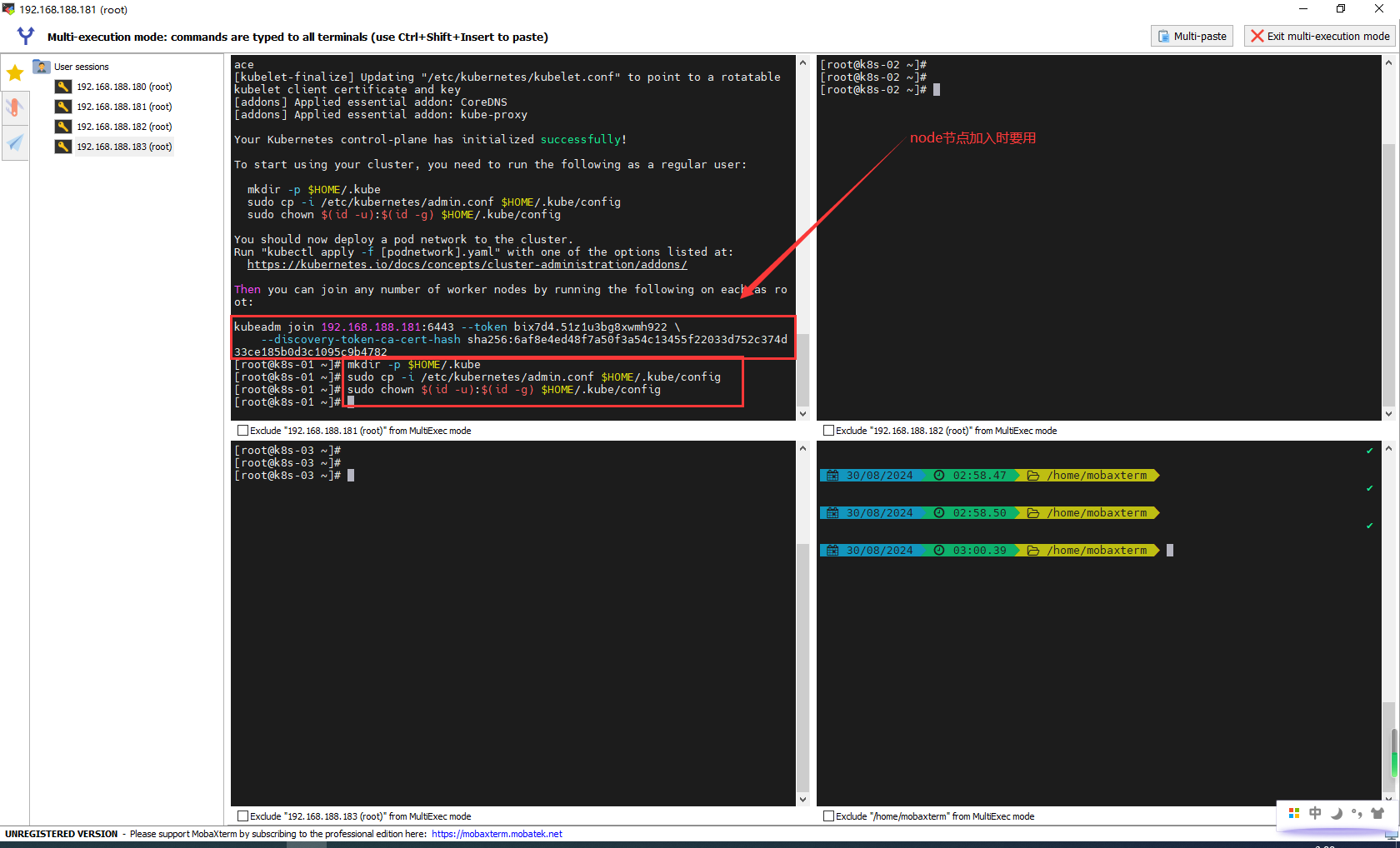
Task: Click key icon of 192.168.188.182 session
Action: [63, 127]
